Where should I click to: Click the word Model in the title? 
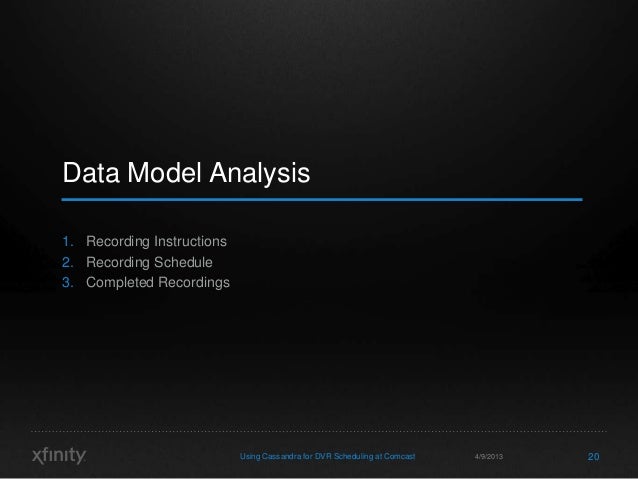(164, 173)
